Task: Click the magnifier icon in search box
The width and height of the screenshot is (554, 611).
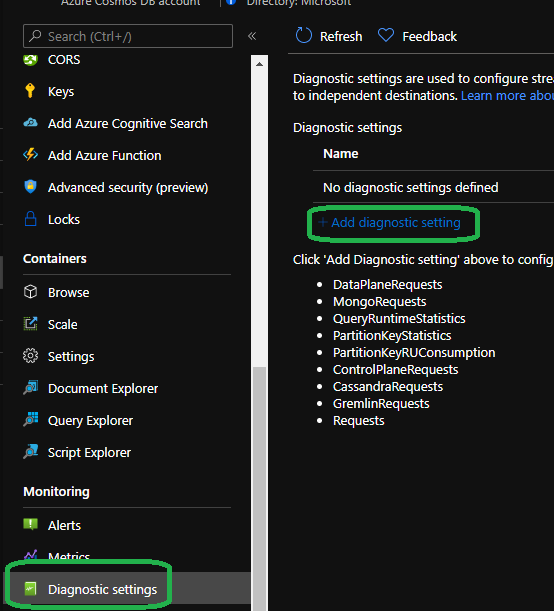Action: click(35, 36)
